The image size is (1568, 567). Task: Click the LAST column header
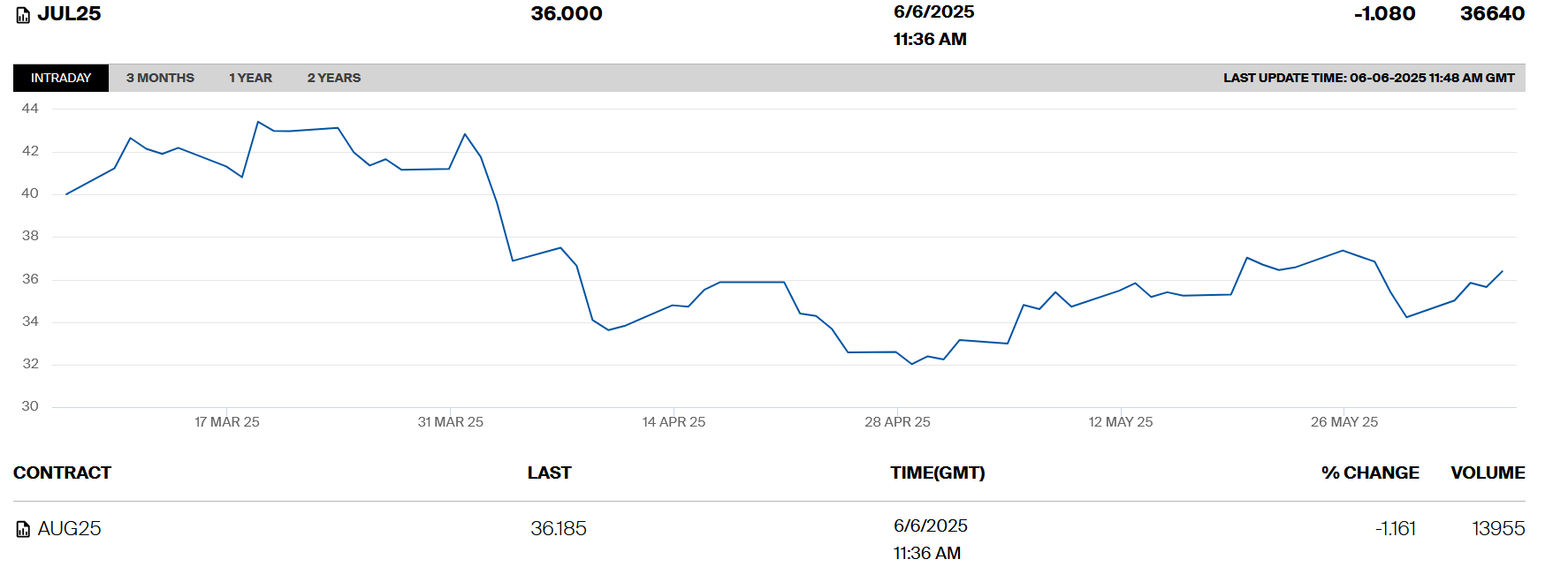(549, 472)
